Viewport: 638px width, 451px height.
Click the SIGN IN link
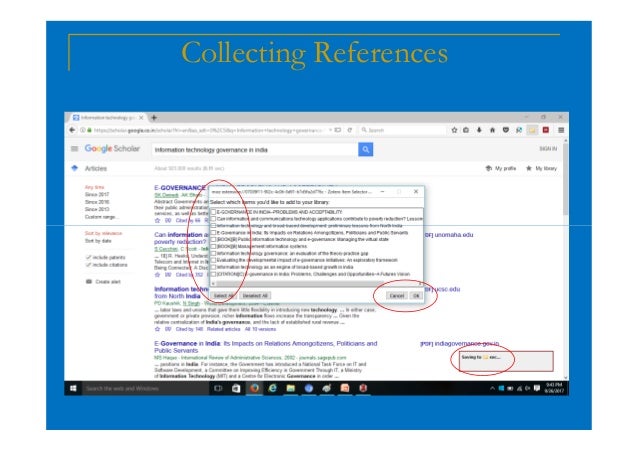(548, 149)
